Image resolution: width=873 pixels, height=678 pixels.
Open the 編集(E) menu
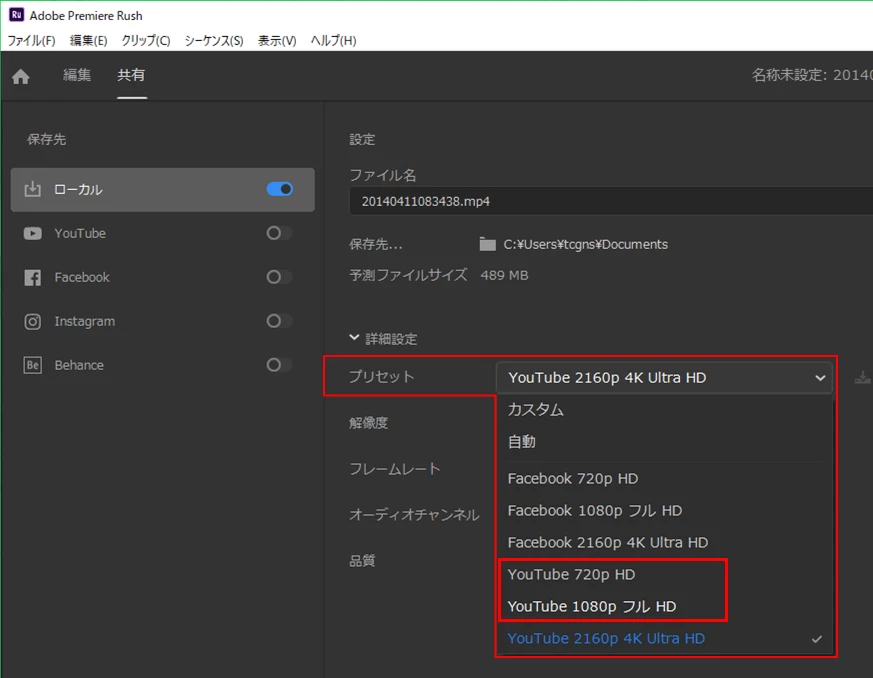(x=89, y=41)
